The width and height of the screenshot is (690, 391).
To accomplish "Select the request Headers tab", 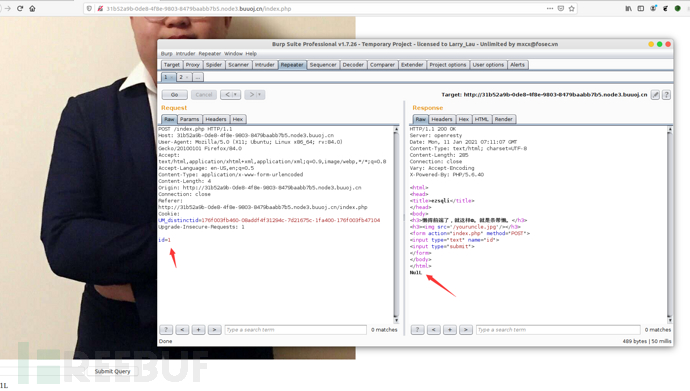I will pos(216,119).
